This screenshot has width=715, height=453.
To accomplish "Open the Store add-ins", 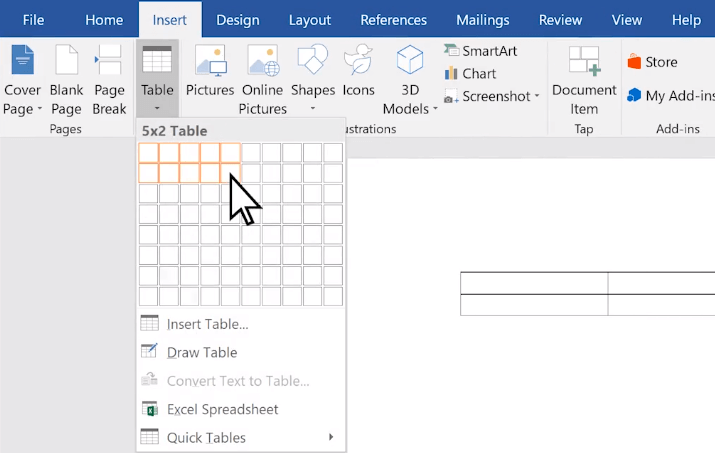I will (x=652, y=62).
